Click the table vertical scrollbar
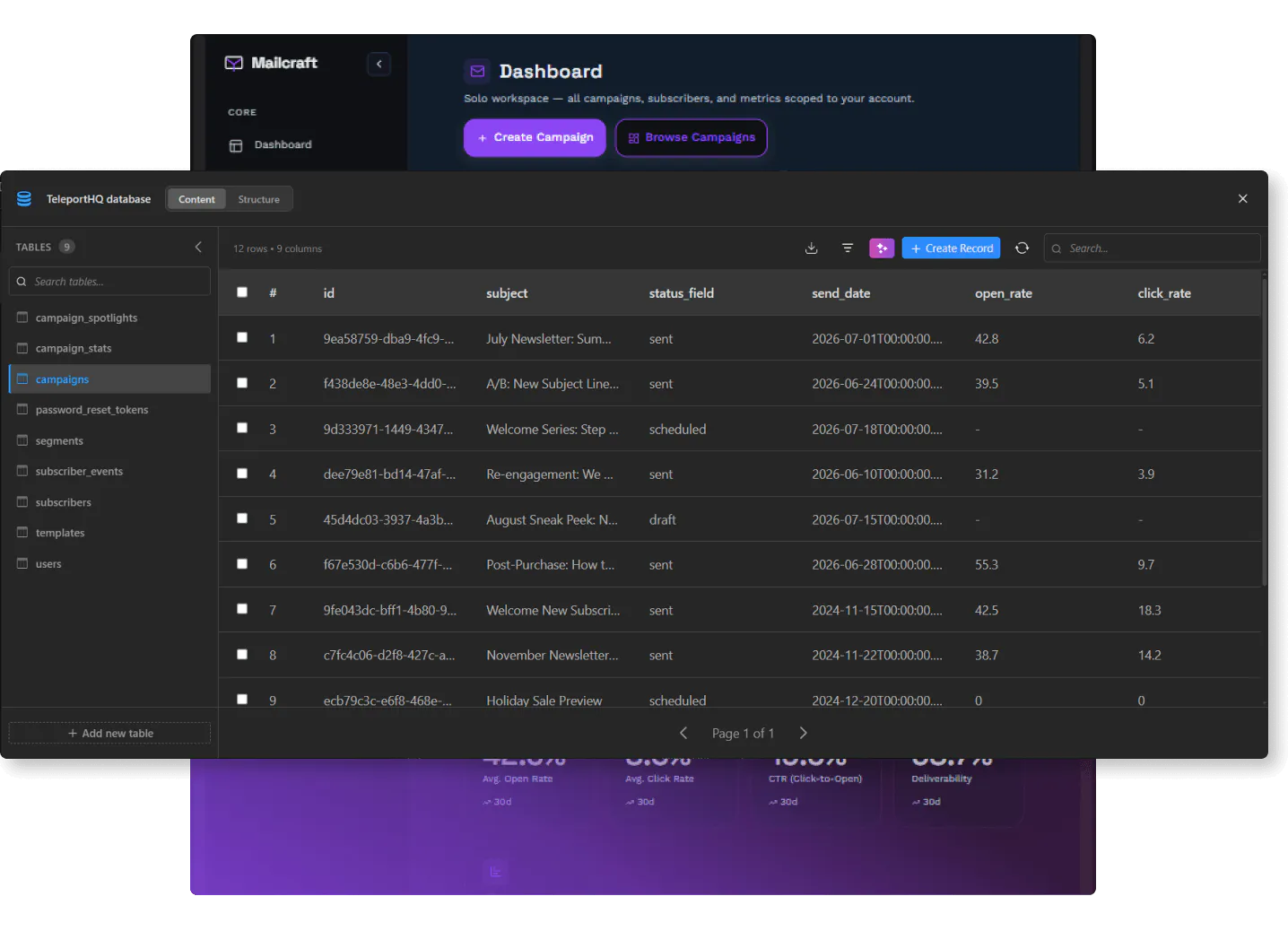1288x931 pixels. [1264, 431]
